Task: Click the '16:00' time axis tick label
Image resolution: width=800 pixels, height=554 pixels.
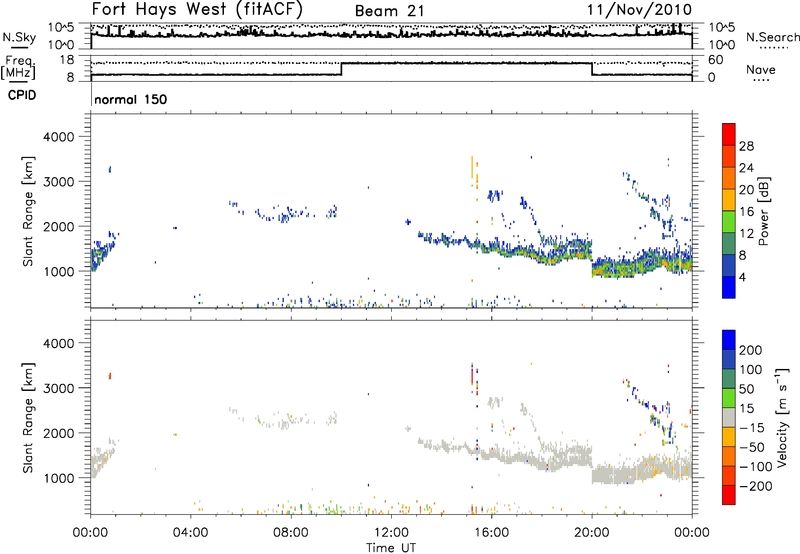Action: [491, 533]
